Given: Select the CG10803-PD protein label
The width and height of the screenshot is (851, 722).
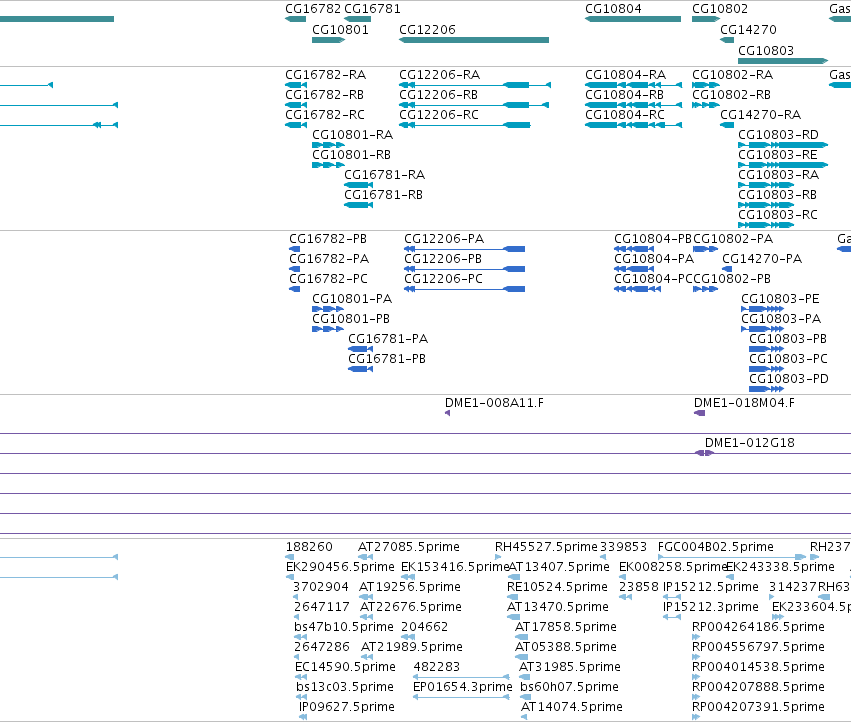Looking at the screenshot, I should point(789,378).
